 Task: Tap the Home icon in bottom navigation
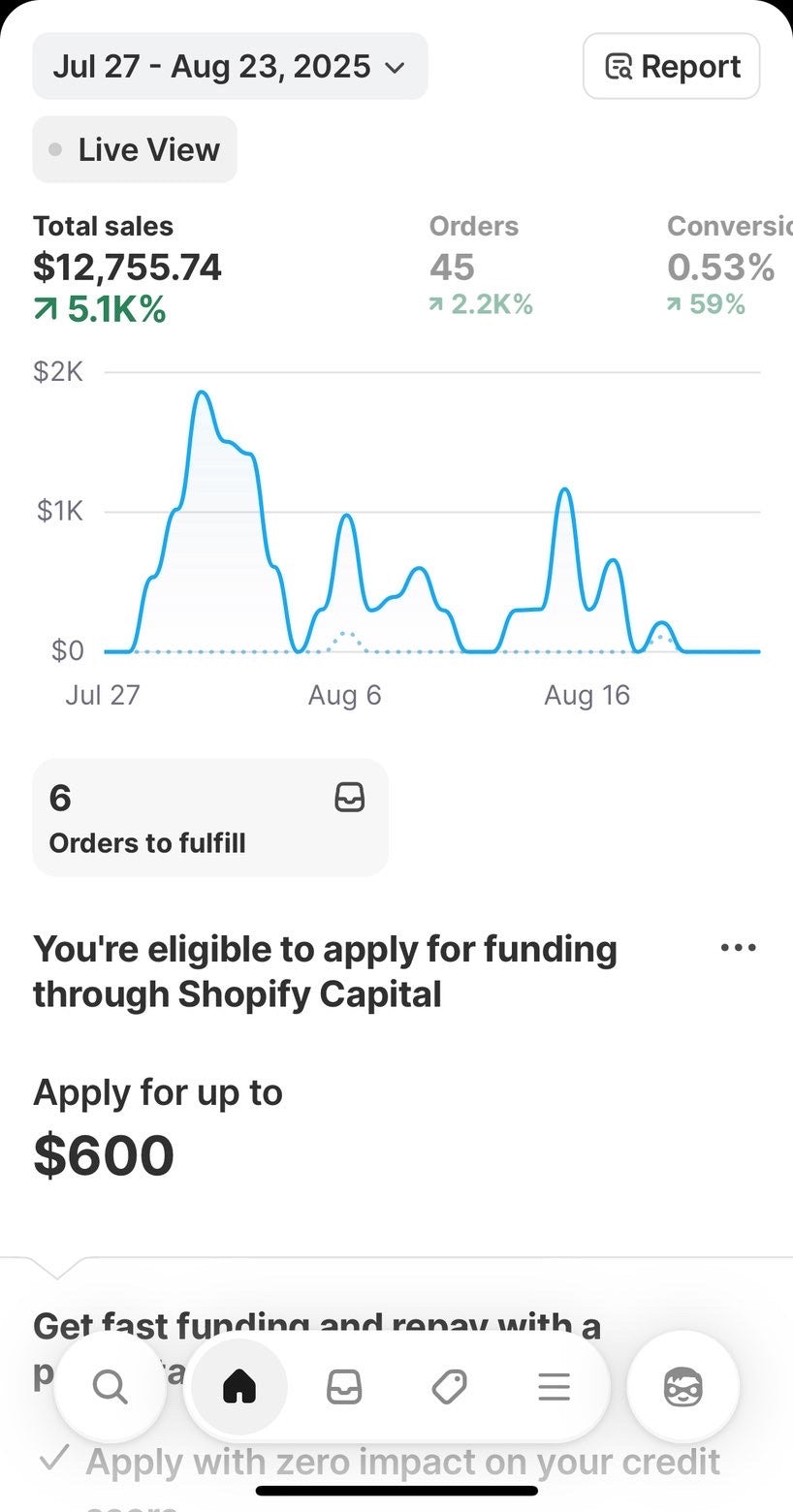pos(239,1388)
